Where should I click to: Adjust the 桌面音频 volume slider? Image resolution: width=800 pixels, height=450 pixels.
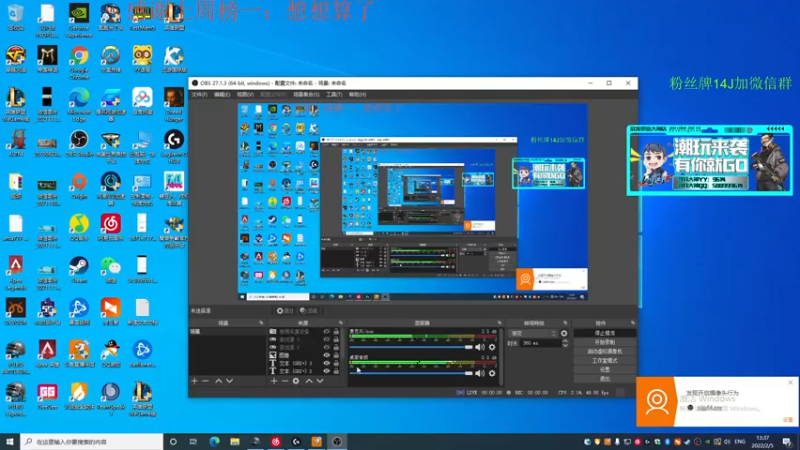point(411,373)
